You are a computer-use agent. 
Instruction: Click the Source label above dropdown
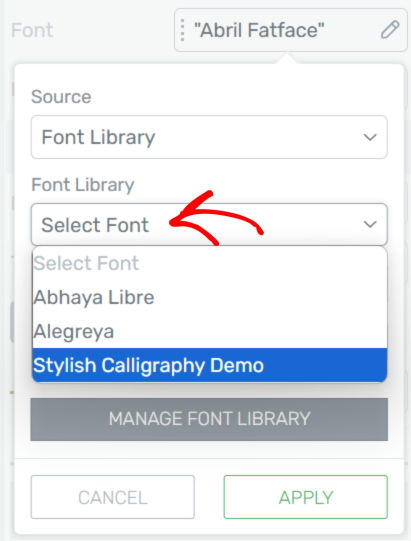pyautogui.click(x=61, y=97)
